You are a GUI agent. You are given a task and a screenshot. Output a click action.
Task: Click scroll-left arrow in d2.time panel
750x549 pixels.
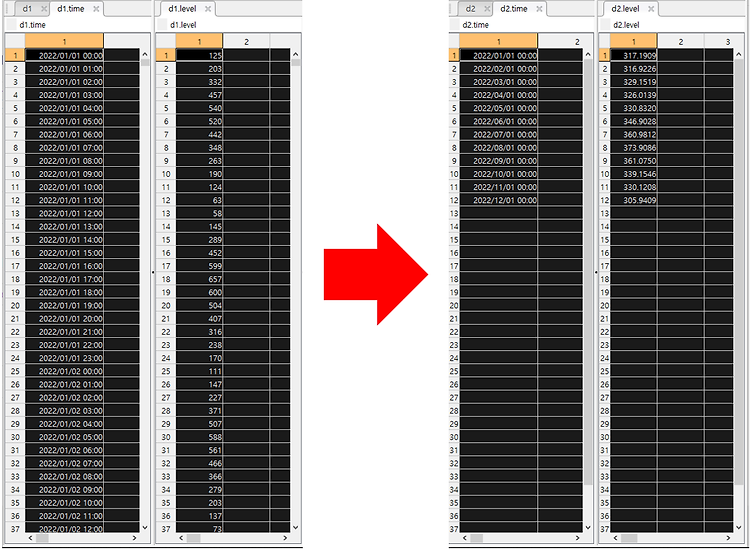[x=465, y=538]
